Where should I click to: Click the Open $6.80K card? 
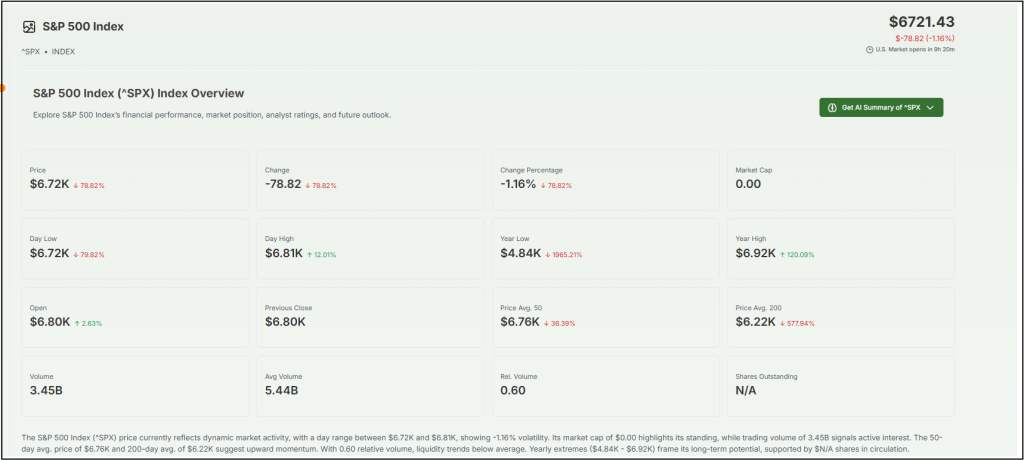(135, 317)
